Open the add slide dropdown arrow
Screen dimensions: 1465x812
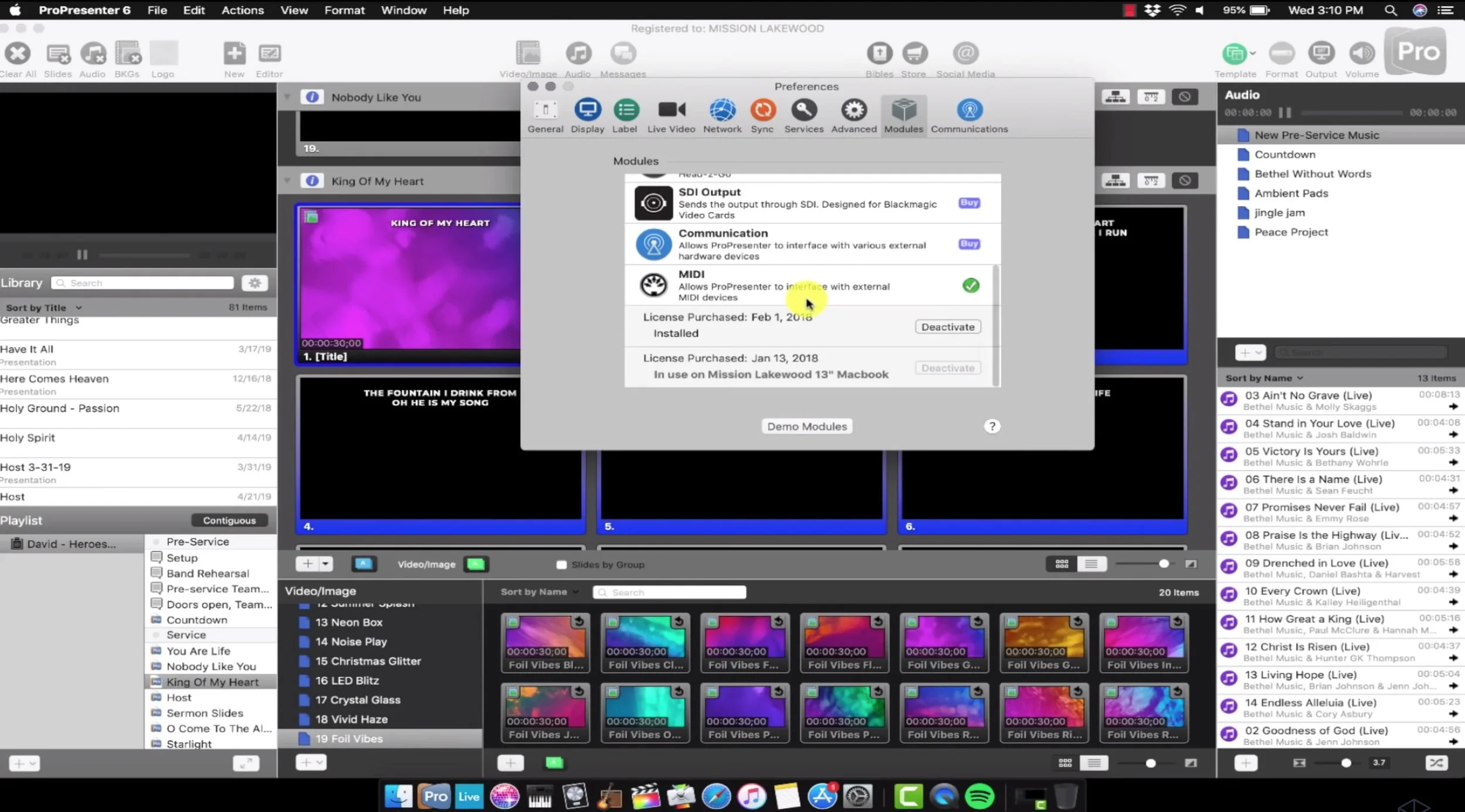(325, 564)
